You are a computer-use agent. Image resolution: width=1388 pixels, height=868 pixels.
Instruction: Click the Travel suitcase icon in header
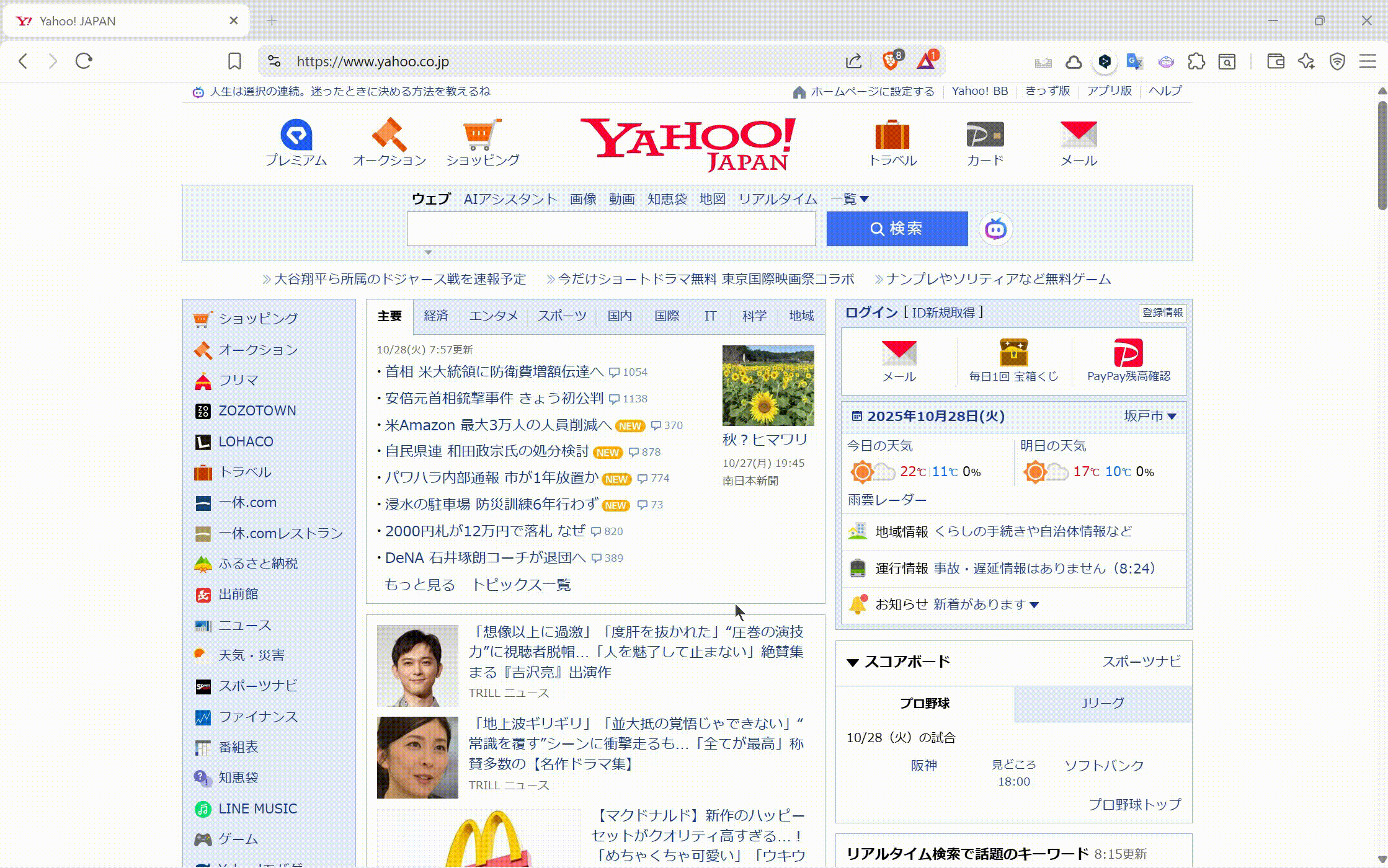click(892, 135)
